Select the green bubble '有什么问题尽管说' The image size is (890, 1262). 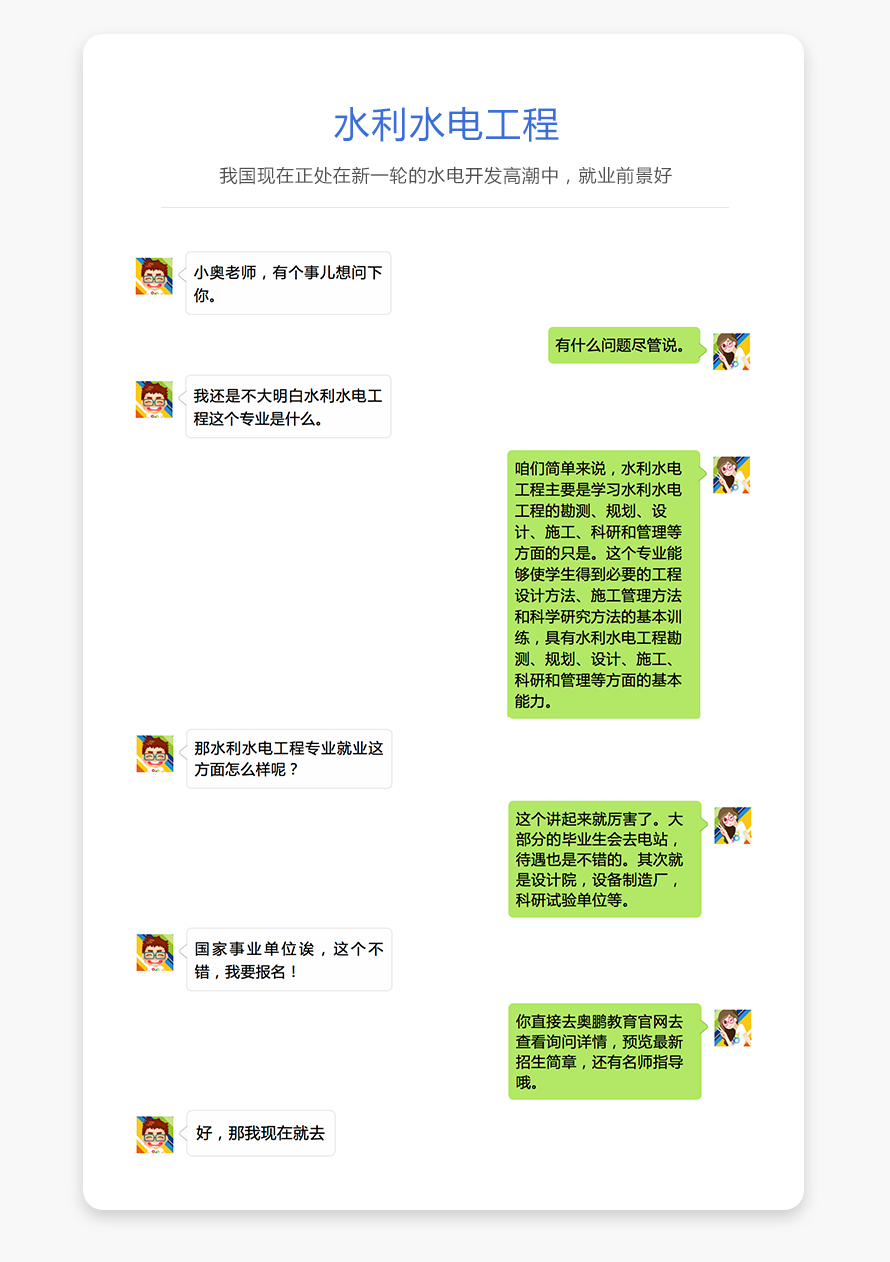click(624, 345)
